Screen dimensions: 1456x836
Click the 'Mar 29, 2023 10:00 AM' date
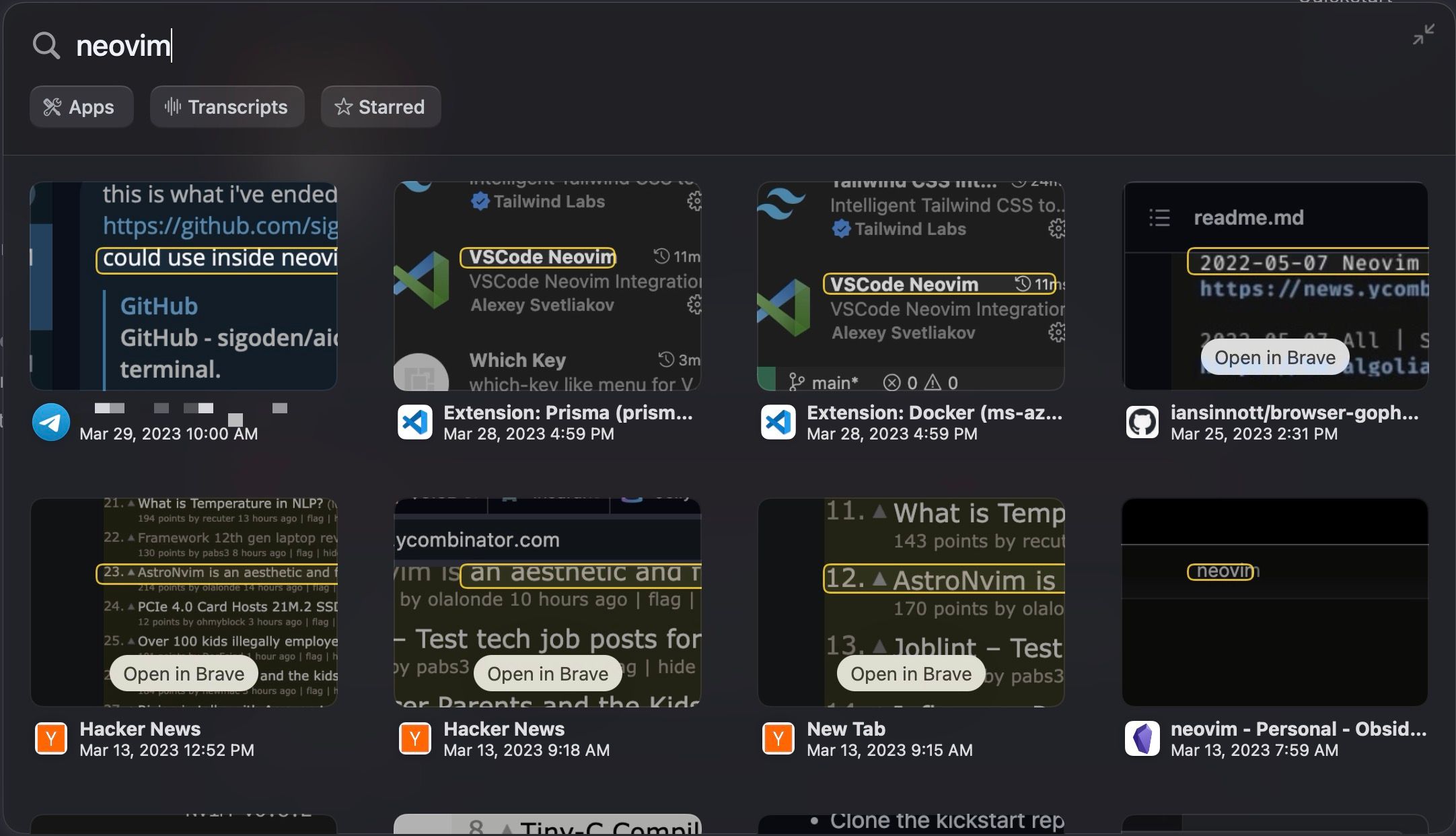coord(168,434)
